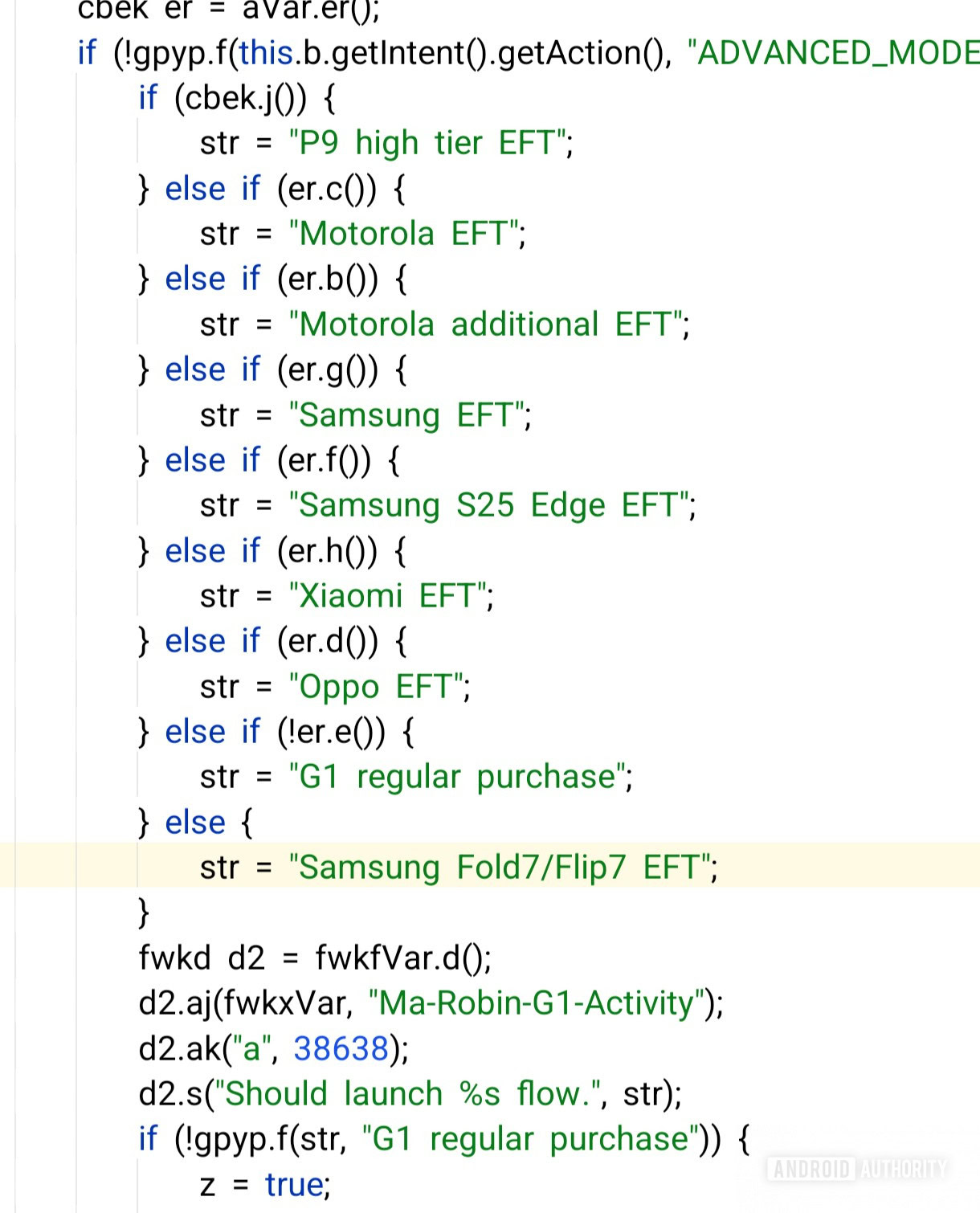The height and width of the screenshot is (1213, 980).
Task: Select the "ADVANCED_MODE" string at top
Action: pos(835,53)
